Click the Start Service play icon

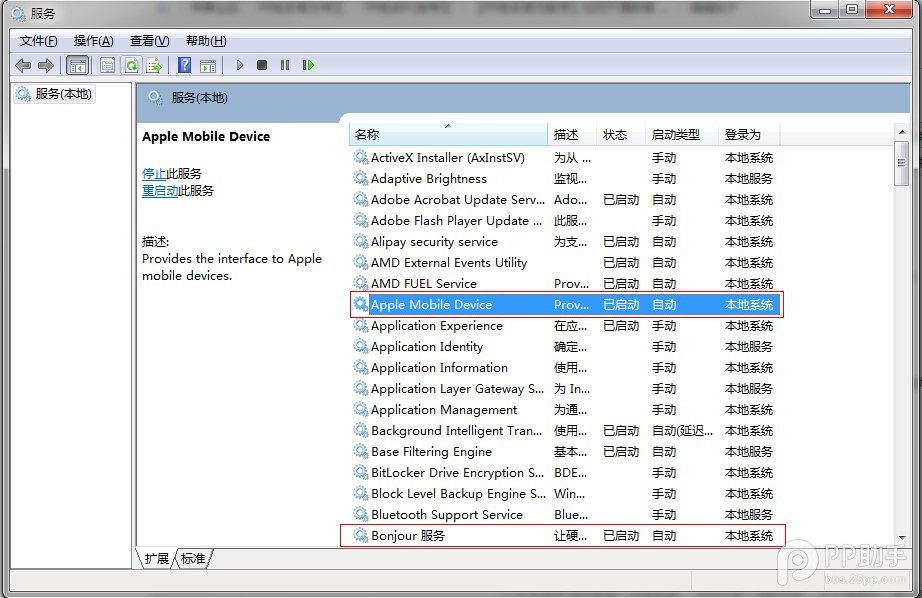[x=240, y=66]
